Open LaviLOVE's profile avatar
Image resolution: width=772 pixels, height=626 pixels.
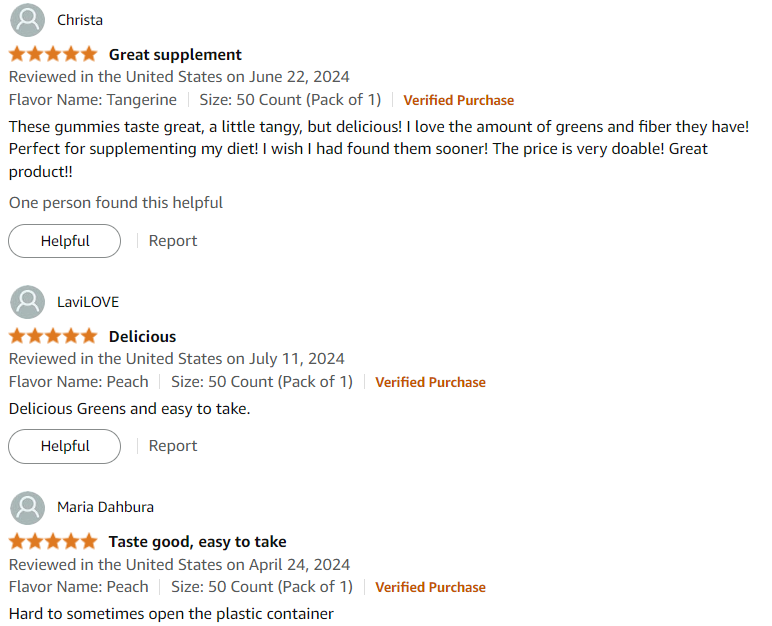[x=28, y=302]
